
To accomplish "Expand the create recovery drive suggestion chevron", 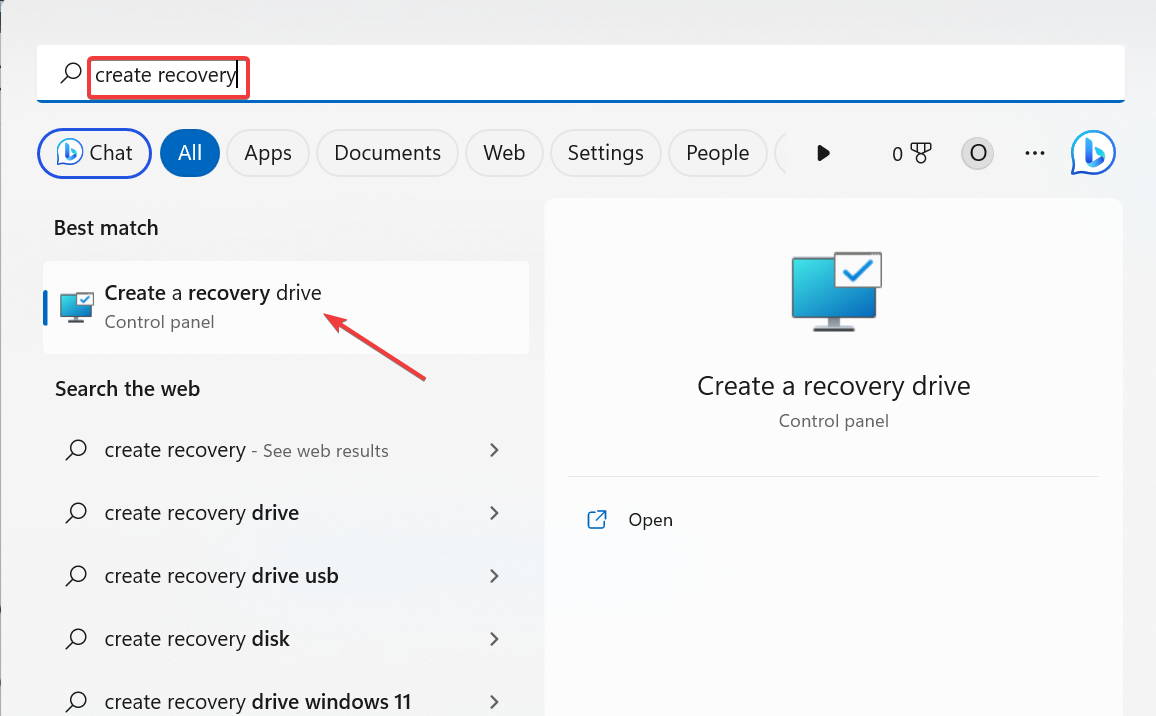I will (x=493, y=512).
